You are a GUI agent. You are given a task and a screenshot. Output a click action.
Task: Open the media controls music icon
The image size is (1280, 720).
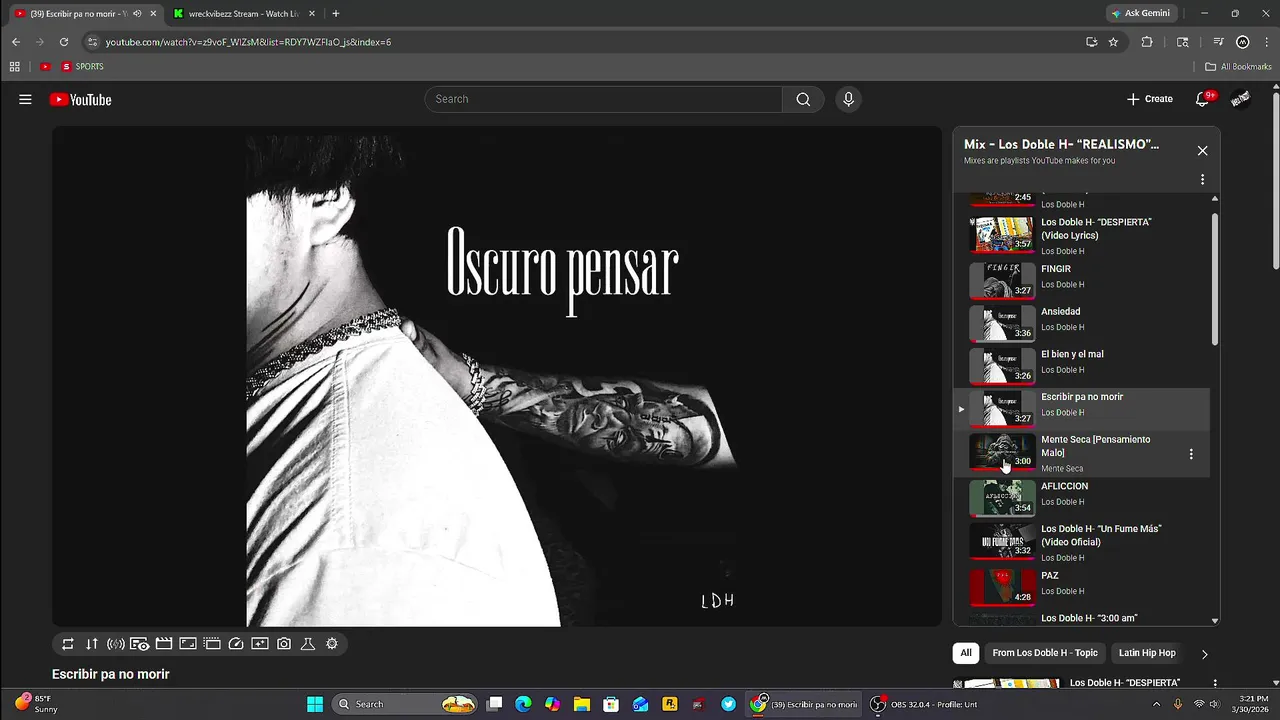coord(1218,42)
